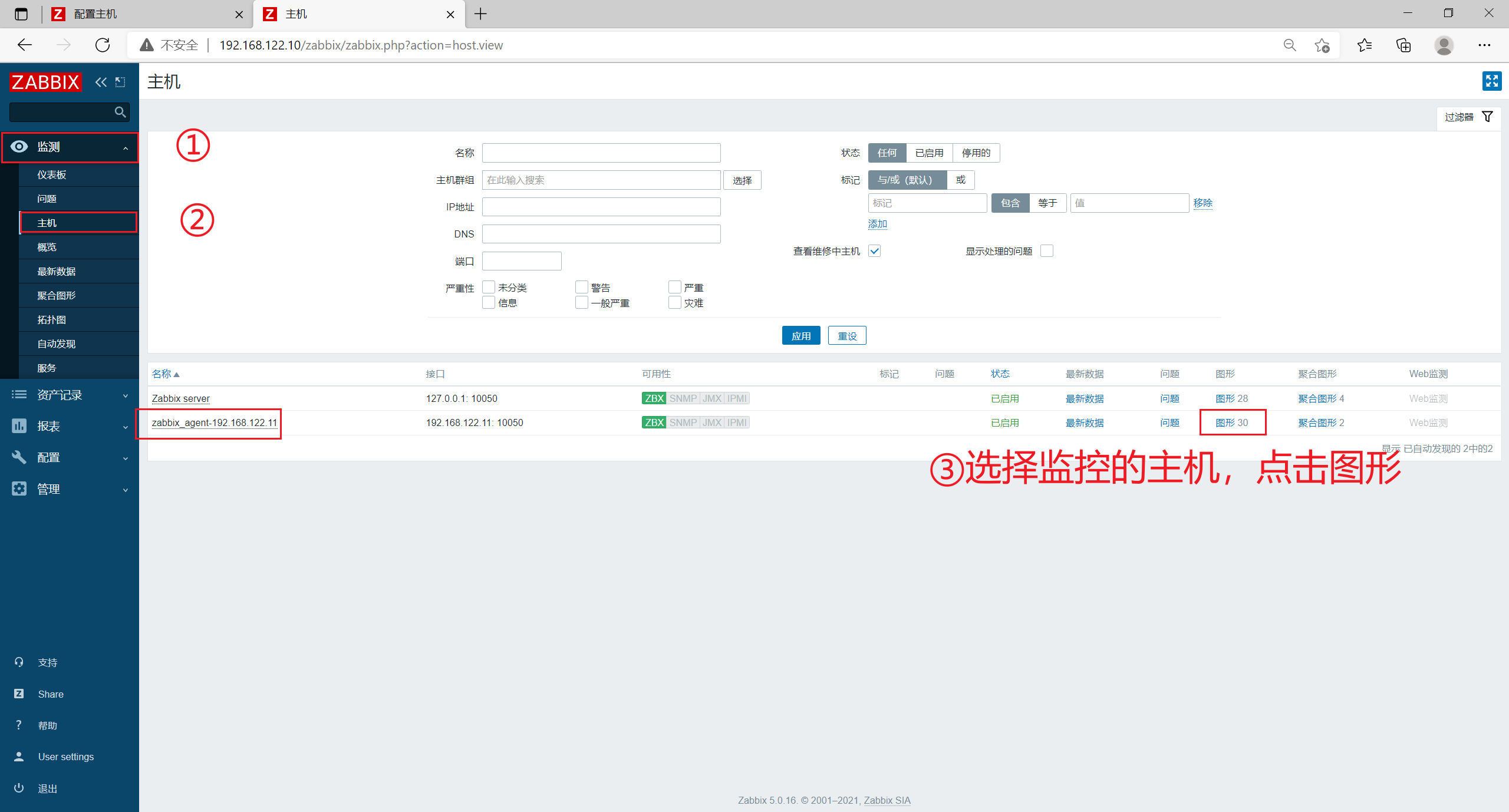Select 停用的 status option

point(976,153)
